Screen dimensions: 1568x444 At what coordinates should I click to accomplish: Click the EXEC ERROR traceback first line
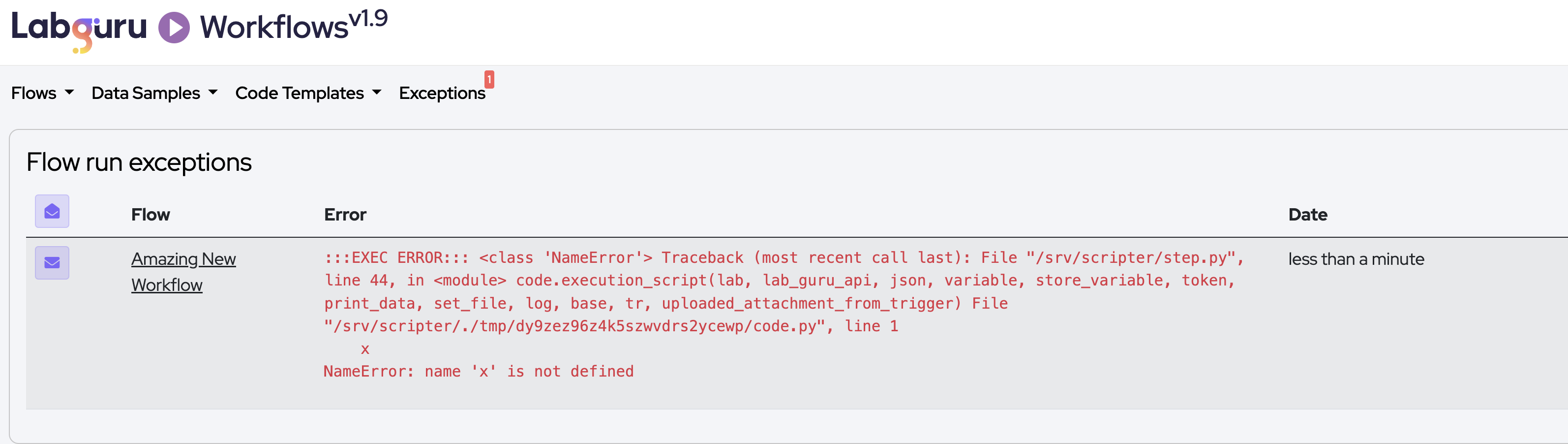[x=783, y=257]
